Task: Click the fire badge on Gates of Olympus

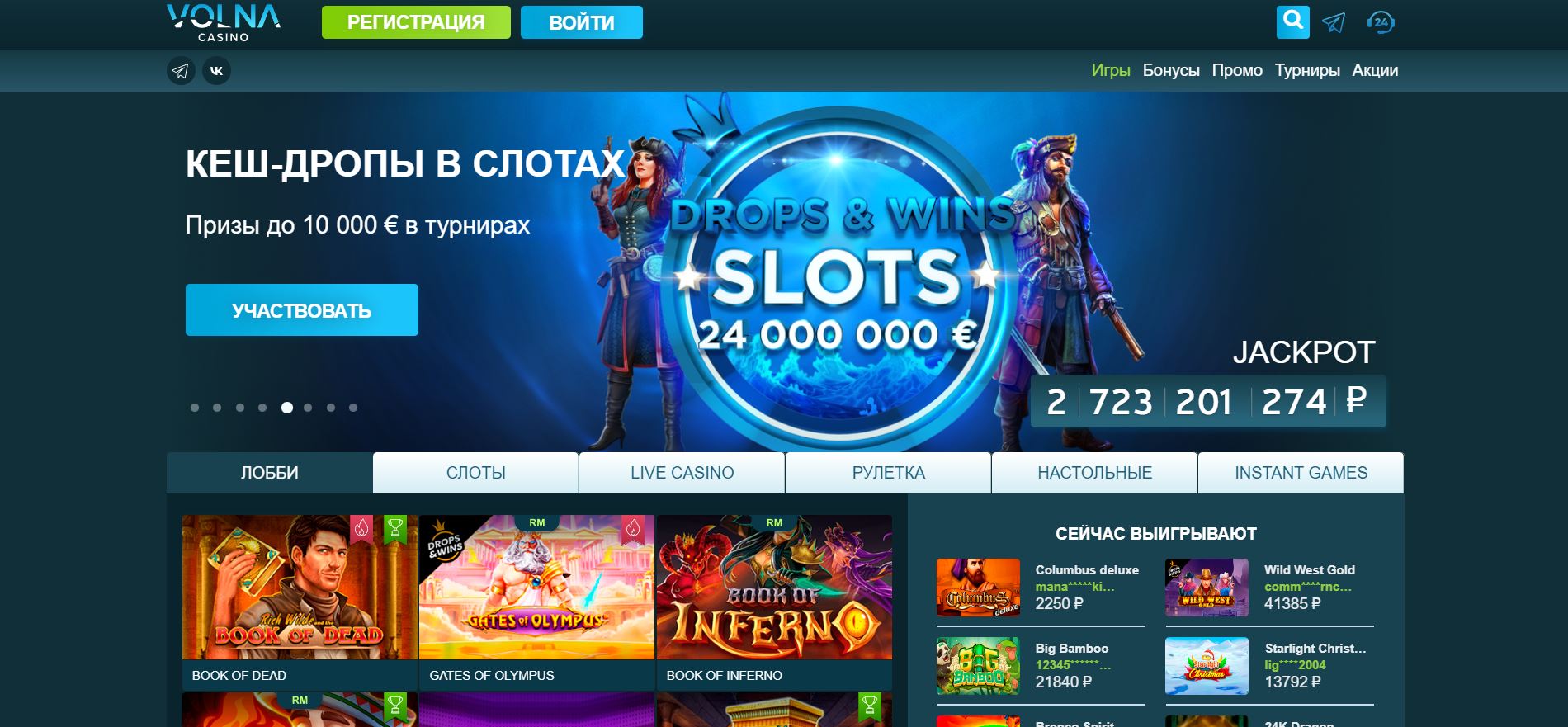Action: point(632,528)
